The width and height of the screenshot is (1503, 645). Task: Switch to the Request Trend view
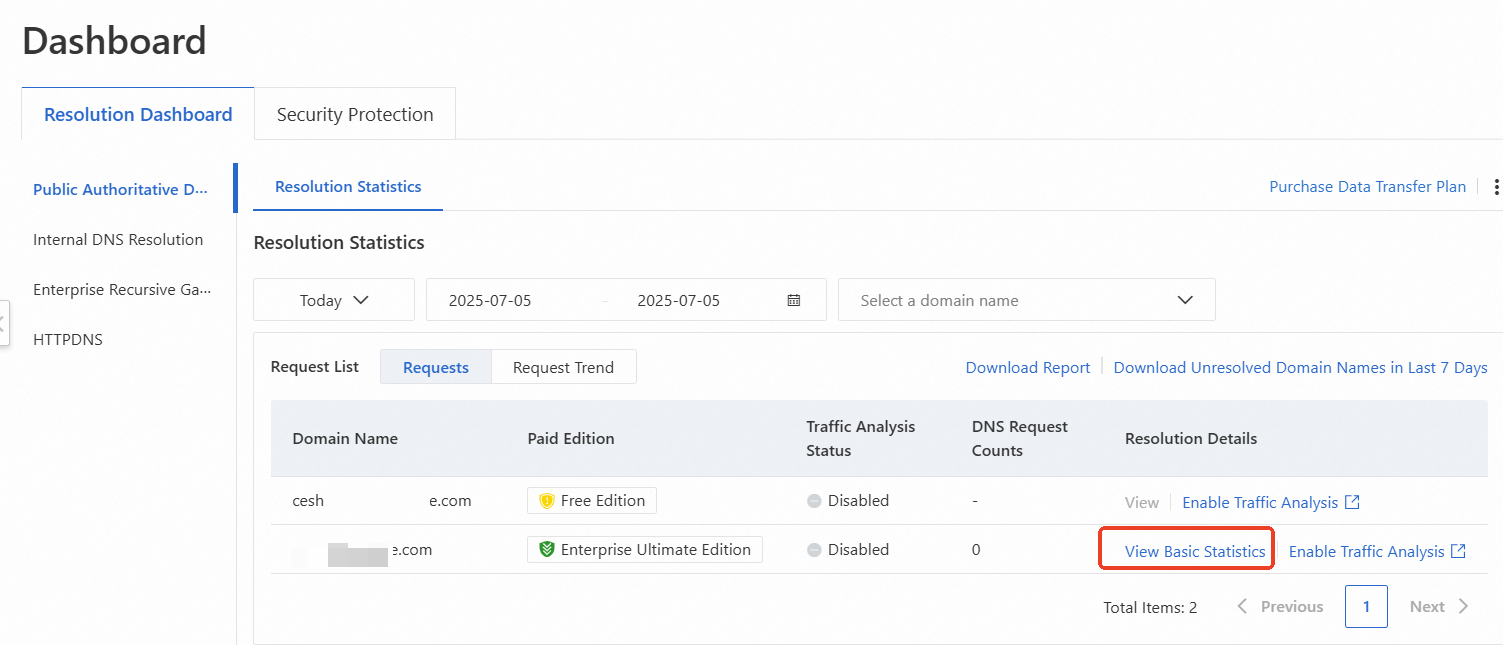563,367
